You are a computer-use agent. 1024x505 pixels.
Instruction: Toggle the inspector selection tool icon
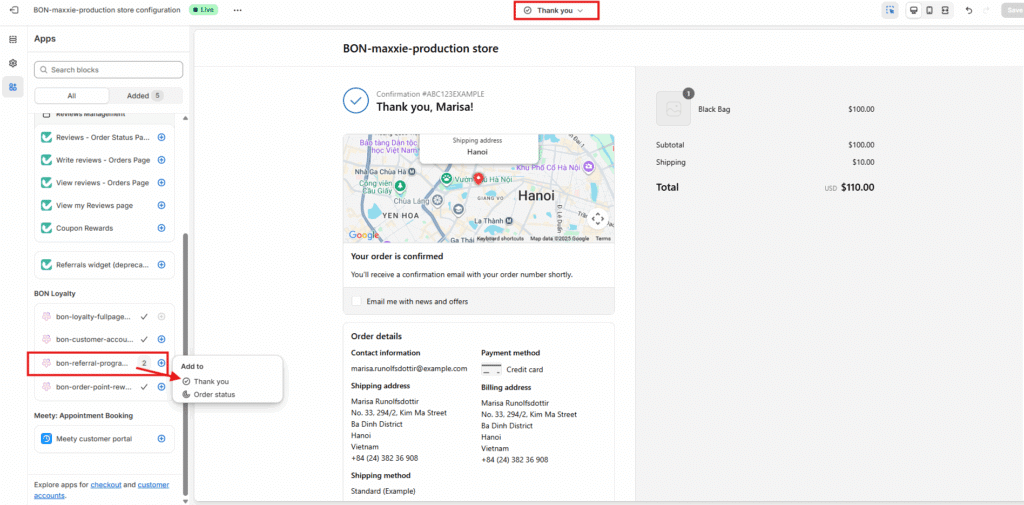click(x=890, y=10)
